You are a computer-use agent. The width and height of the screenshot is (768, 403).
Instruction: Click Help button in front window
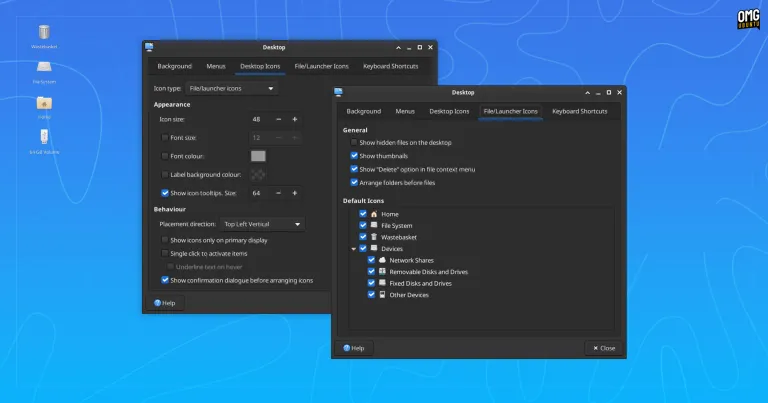(x=354, y=348)
